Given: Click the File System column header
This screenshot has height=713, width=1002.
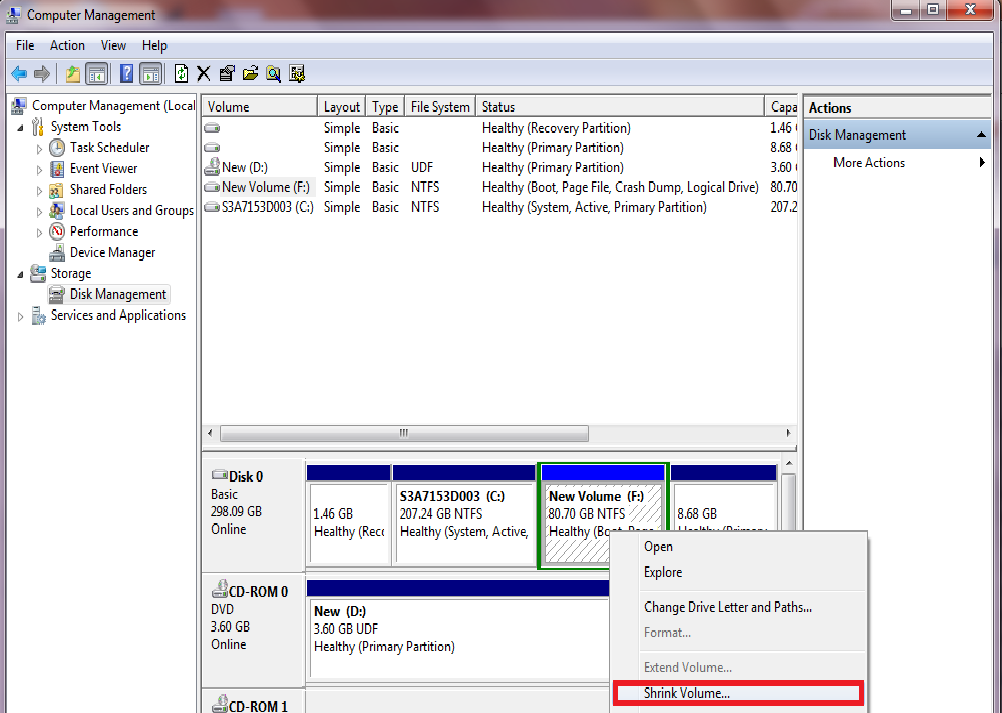Looking at the screenshot, I should click(x=439, y=107).
